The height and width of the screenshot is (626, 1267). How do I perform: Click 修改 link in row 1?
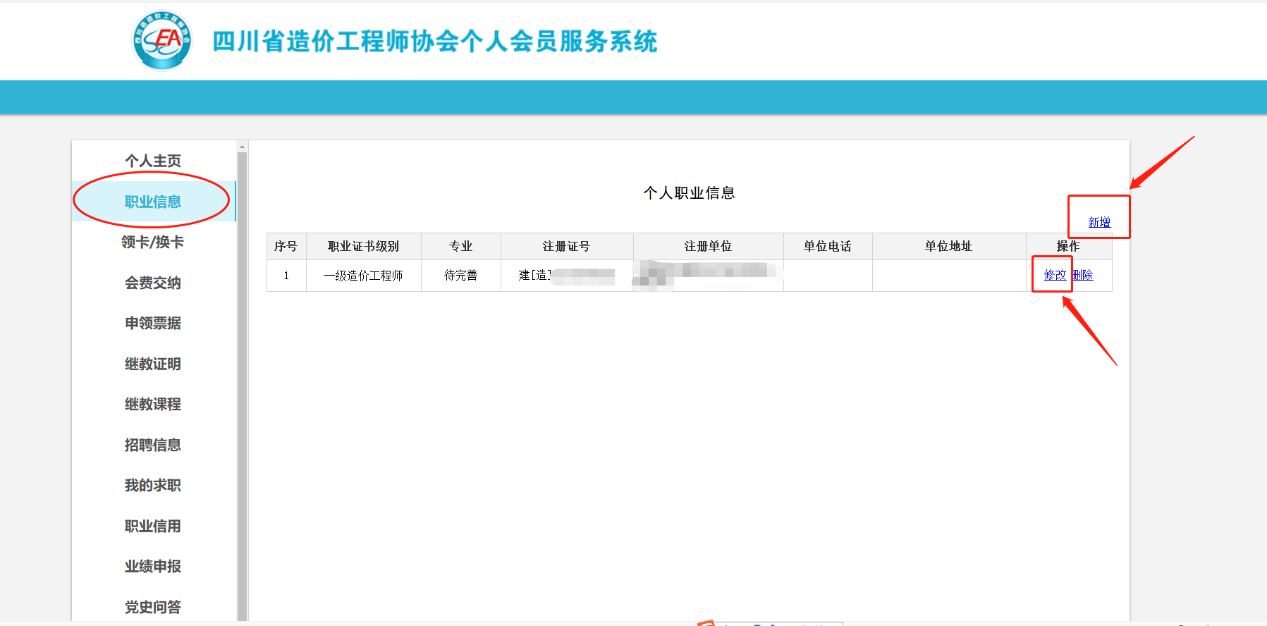pos(1055,275)
